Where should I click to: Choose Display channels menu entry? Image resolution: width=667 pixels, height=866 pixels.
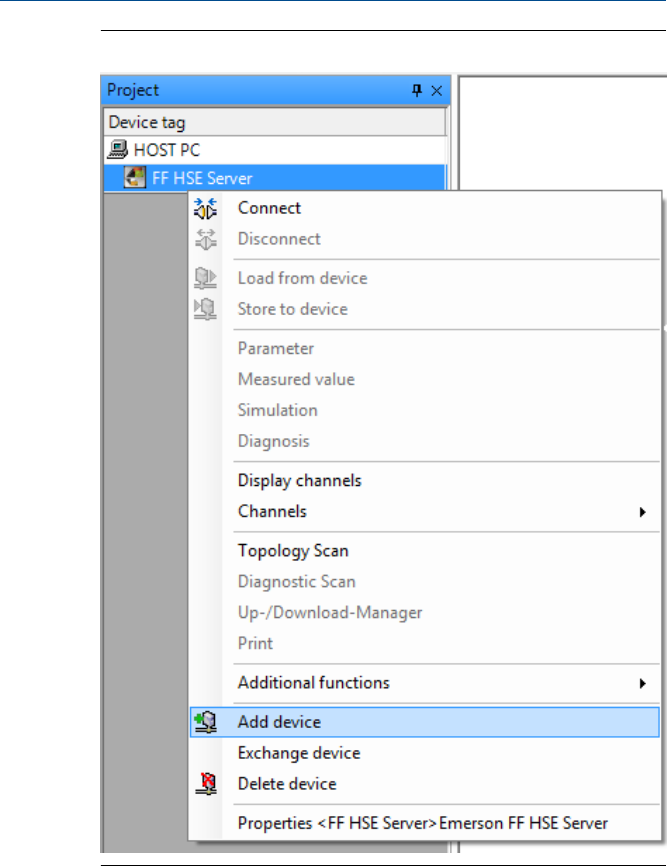pos(299,480)
